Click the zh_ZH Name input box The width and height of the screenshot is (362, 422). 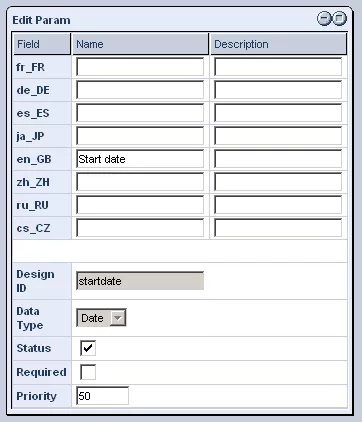point(140,182)
